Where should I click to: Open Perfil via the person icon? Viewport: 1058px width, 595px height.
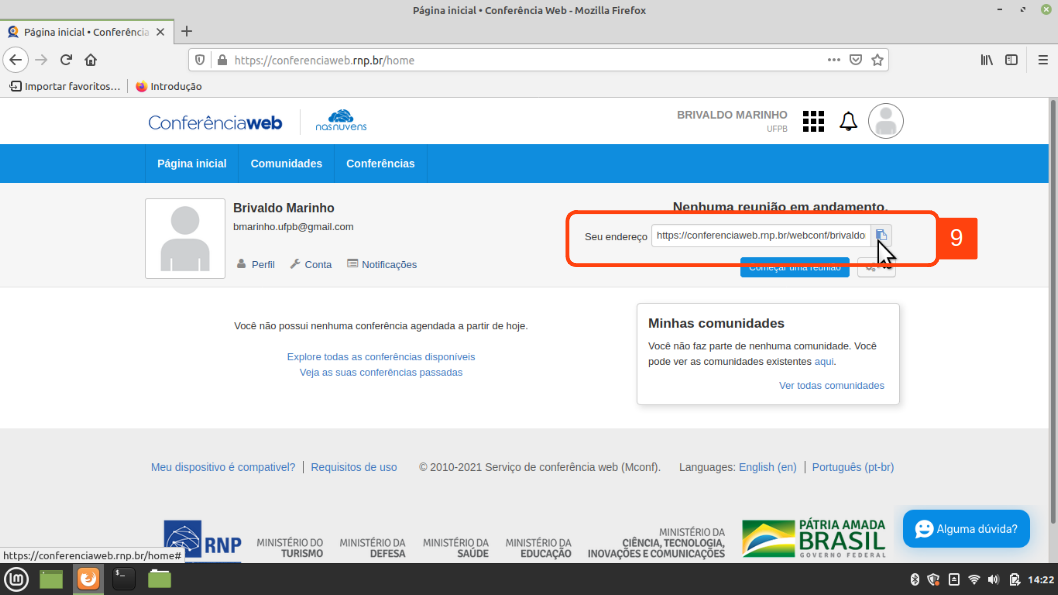(254, 264)
